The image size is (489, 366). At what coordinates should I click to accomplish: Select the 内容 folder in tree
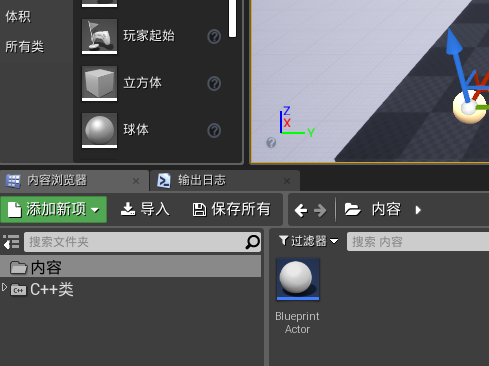(130, 267)
